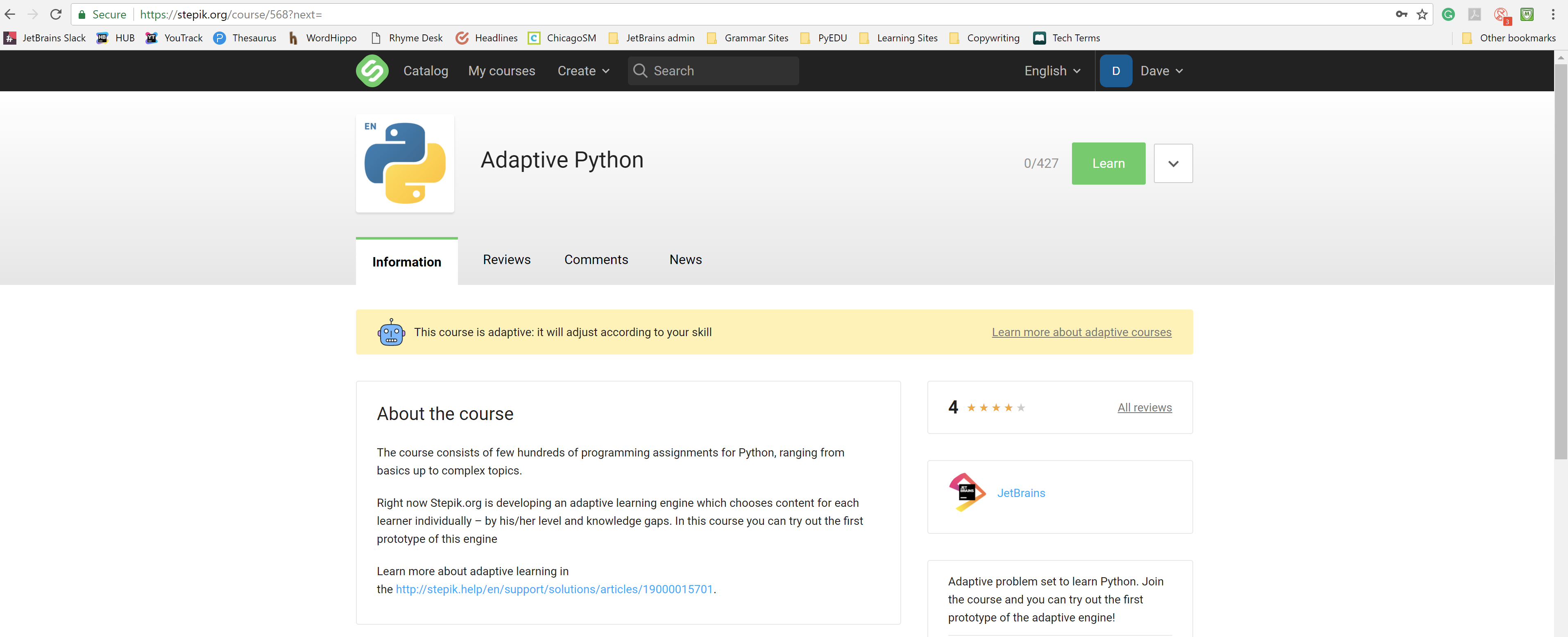Switch to the Reviews tab
The height and width of the screenshot is (637, 1568).
click(506, 260)
